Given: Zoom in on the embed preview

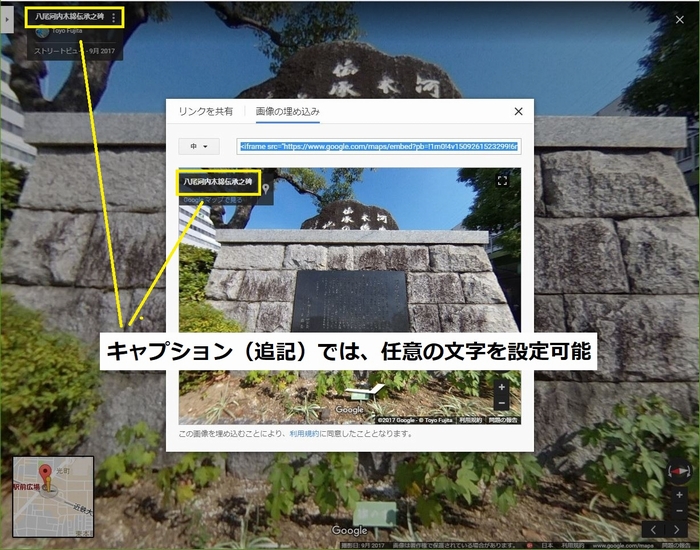Looking at the screenshot, I should [x=501, y=387].
